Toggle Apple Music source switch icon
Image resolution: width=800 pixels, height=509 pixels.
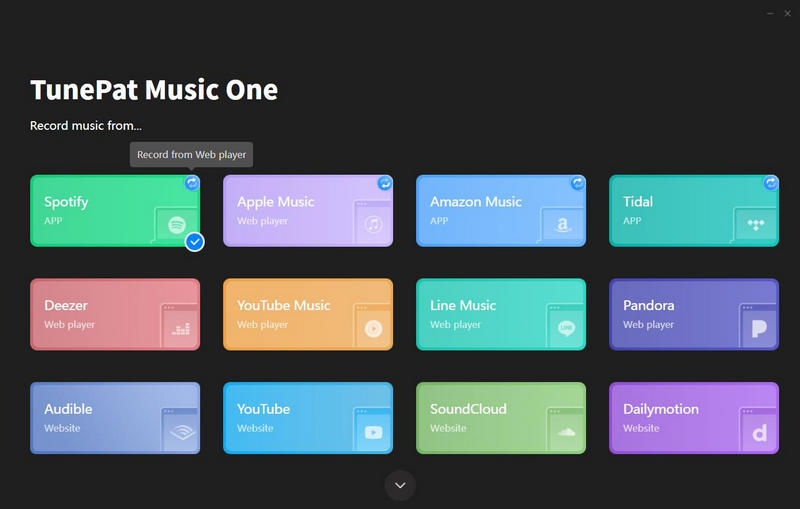point(385,183)
